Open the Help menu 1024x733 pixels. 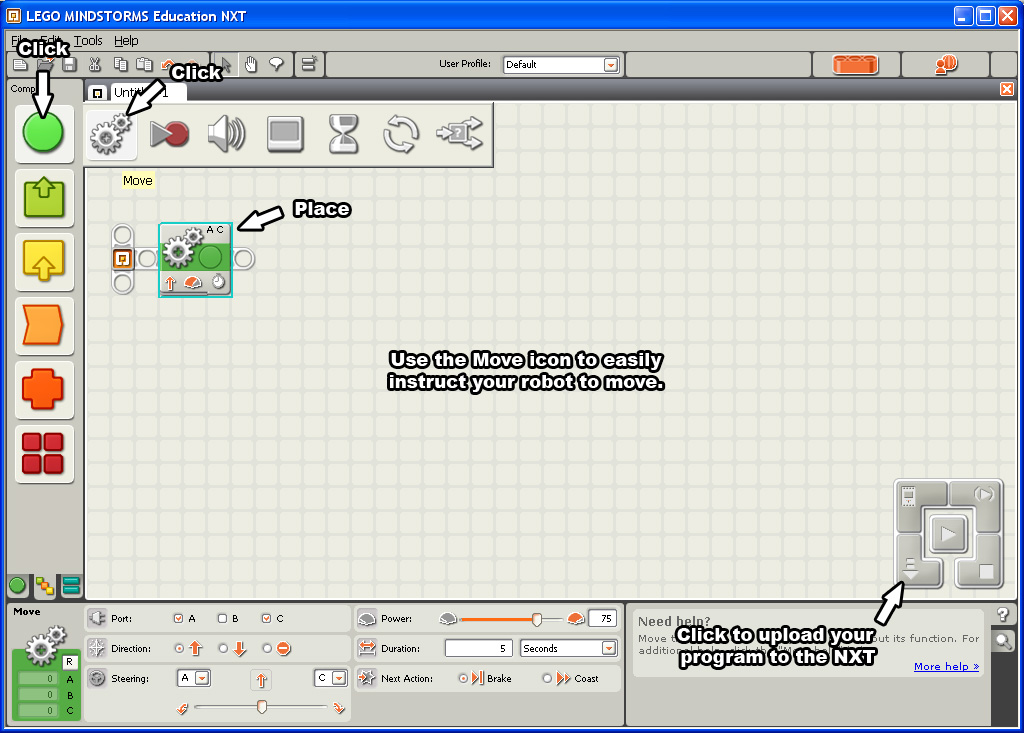pos(126,41)
